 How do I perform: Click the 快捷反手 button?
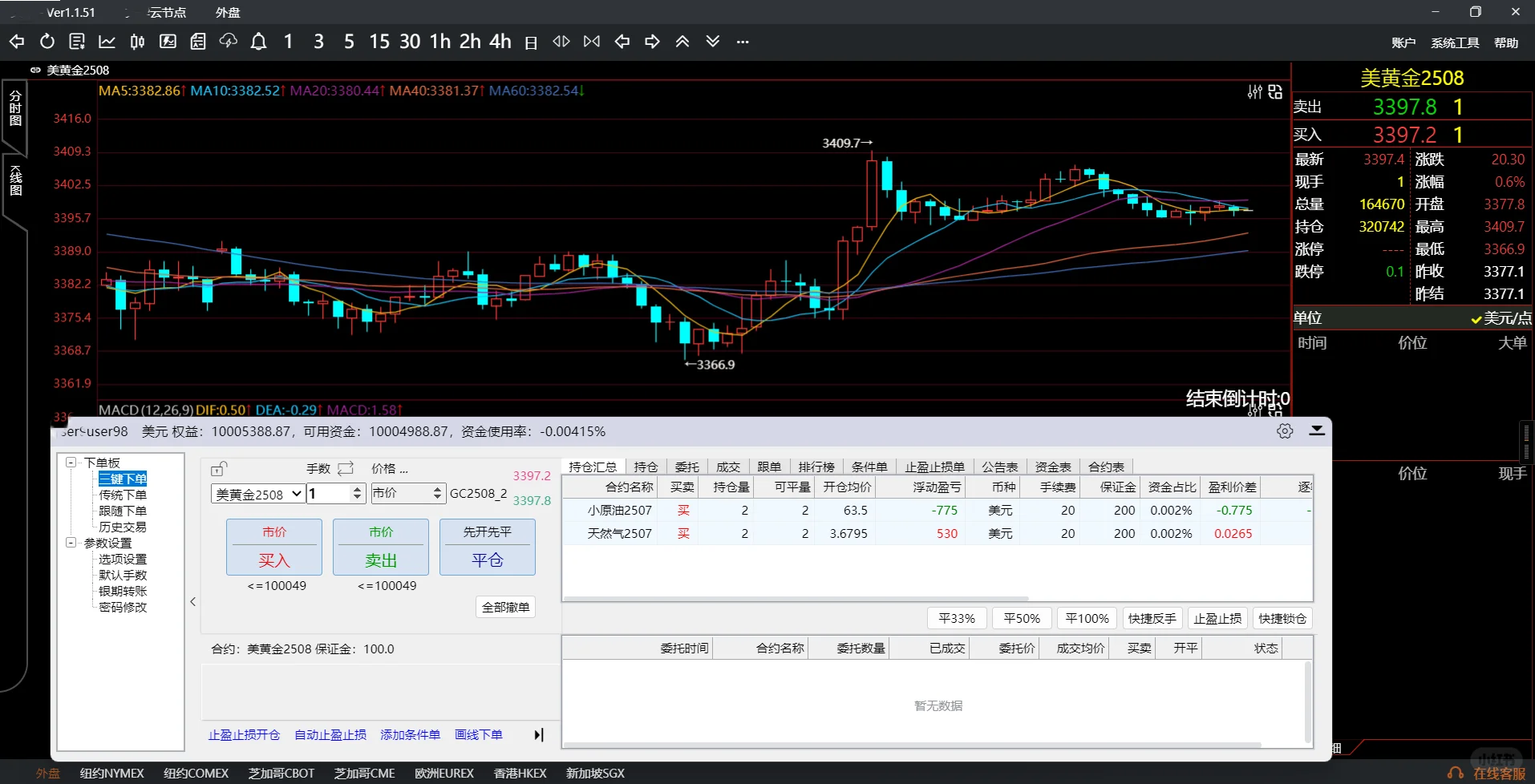(1152, 618)
